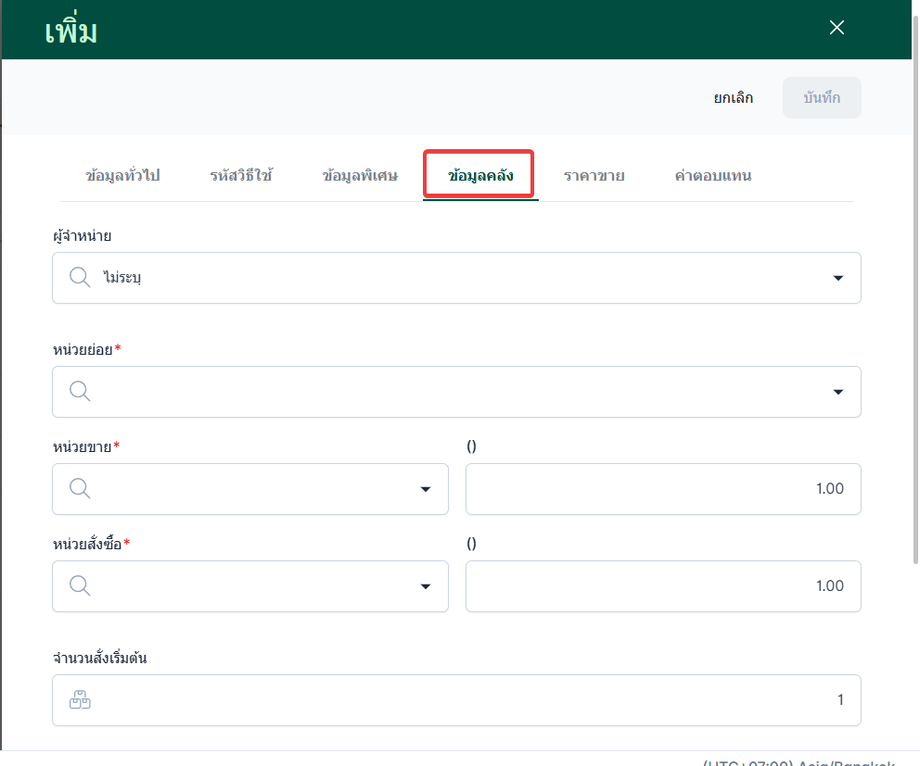
Task: Expand the ผู้จำหน่าย dropdown arrow
Action: point(838,278)
